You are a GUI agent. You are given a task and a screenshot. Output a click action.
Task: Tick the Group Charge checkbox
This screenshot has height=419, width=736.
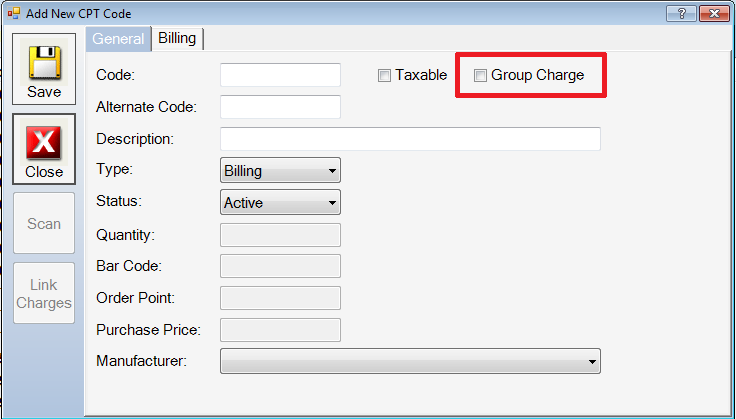(480, 75)
